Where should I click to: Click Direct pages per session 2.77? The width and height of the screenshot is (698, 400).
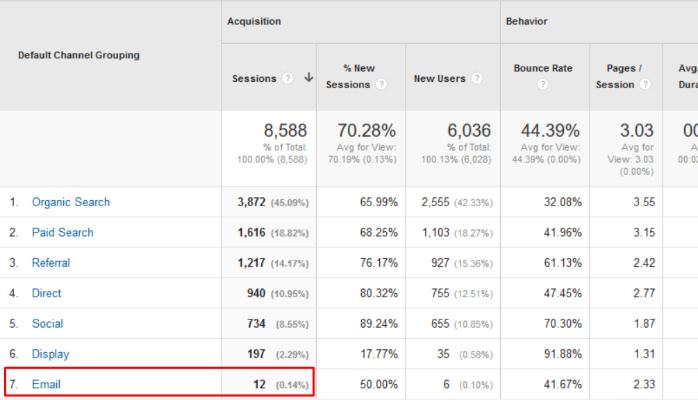pyautogui.click(x=644, y=293)
